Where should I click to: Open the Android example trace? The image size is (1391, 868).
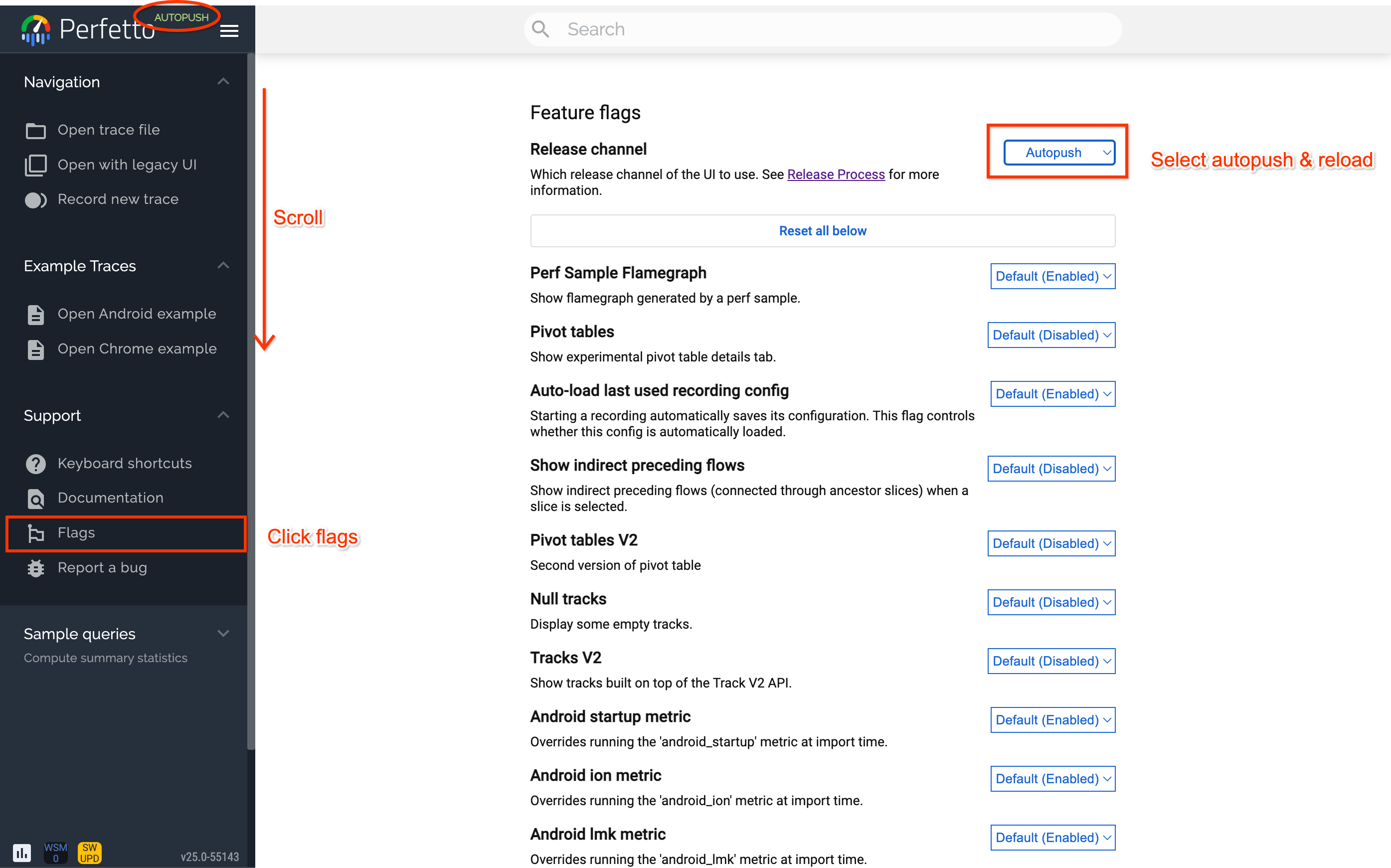[x=137, y=314]
